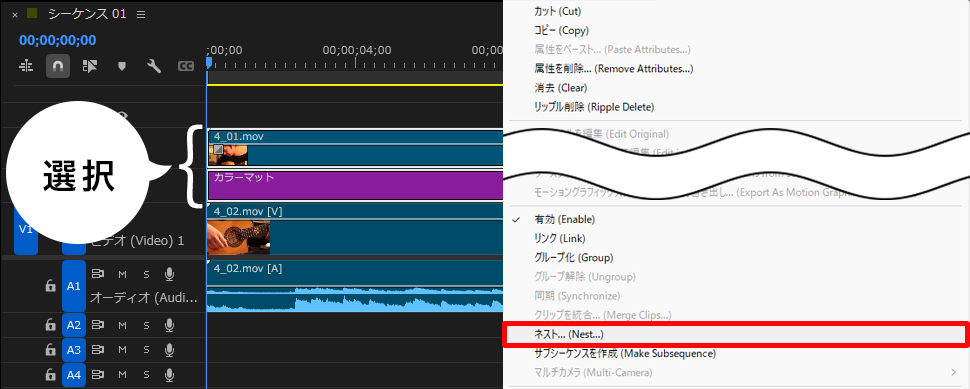
Task: Toggle lock on audio track A1
Action: coord(51,286)
